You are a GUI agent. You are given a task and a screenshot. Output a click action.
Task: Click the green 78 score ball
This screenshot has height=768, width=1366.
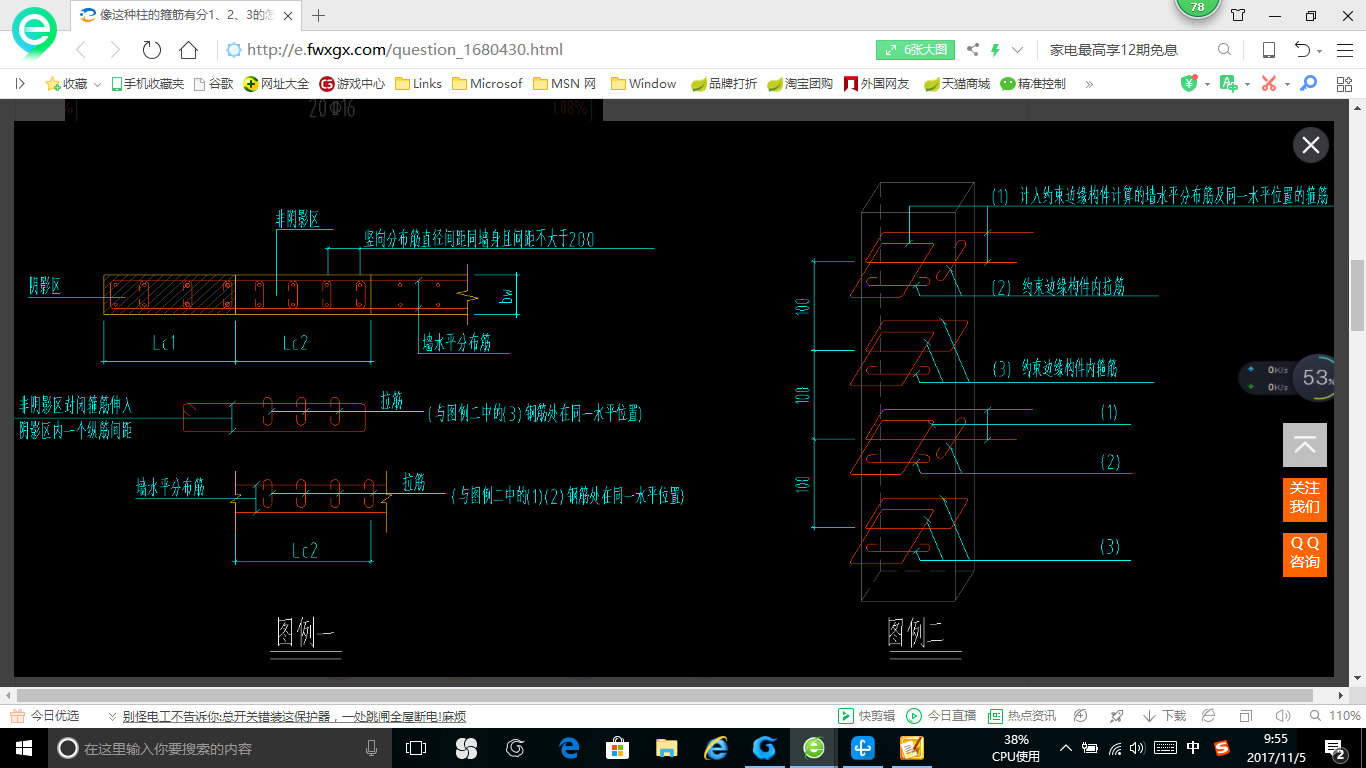point(1198,7)
